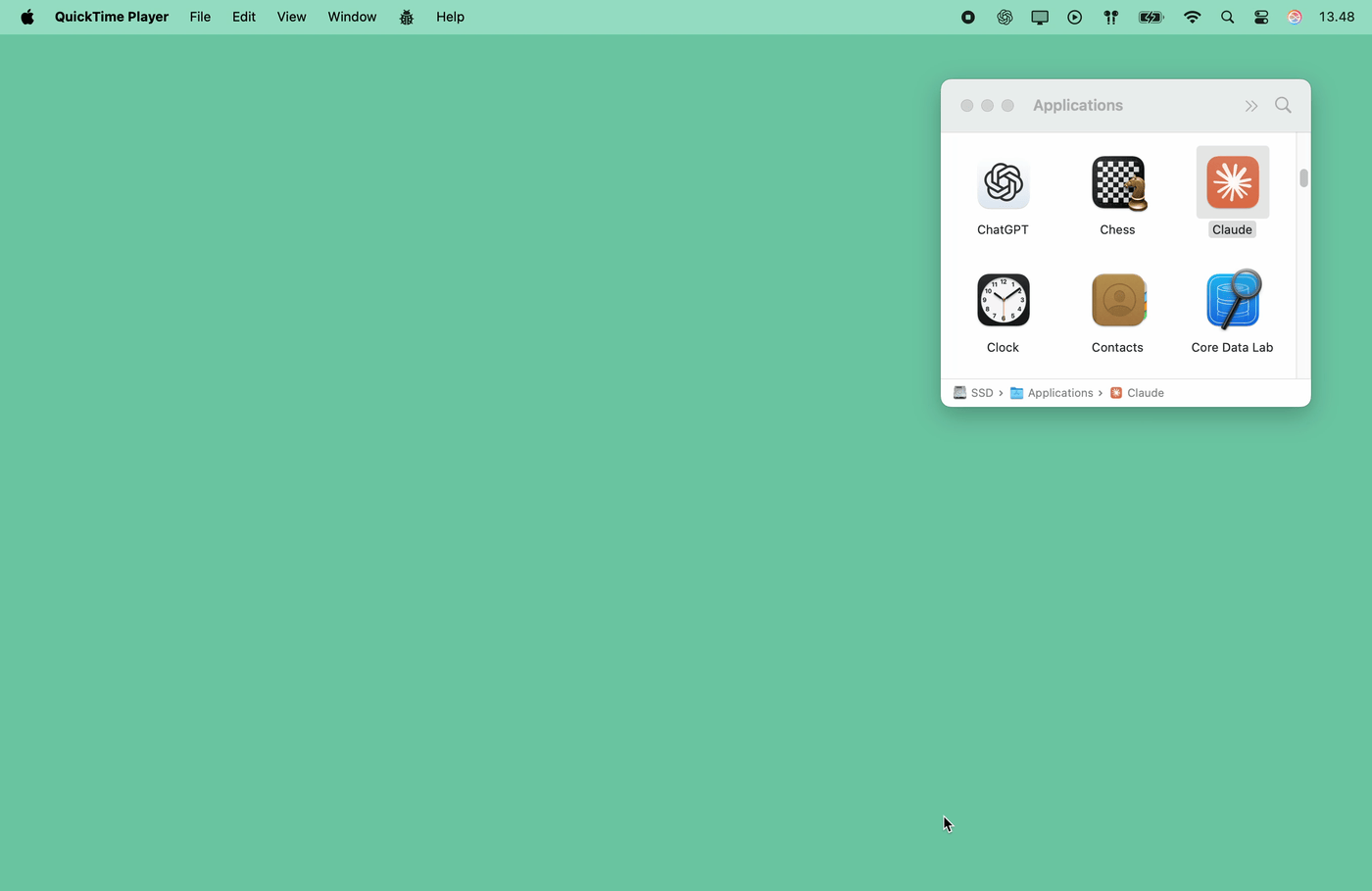The width and height of the screenshot is (1372, 891).
Task: Open the Help menu
Action: pyautogui.click(x=450, y=17)
